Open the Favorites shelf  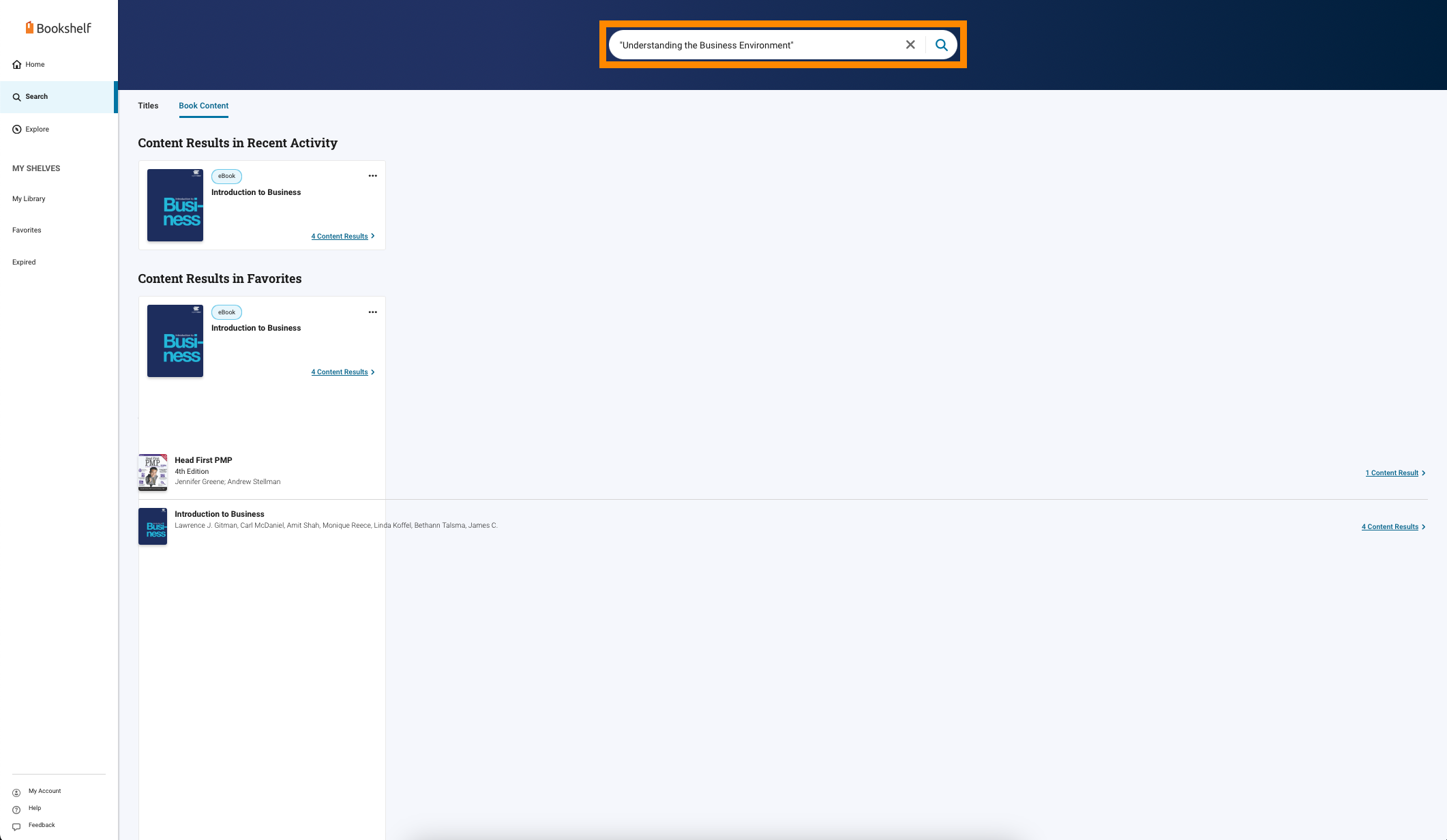pyautogui.click(x=27, y=230)
